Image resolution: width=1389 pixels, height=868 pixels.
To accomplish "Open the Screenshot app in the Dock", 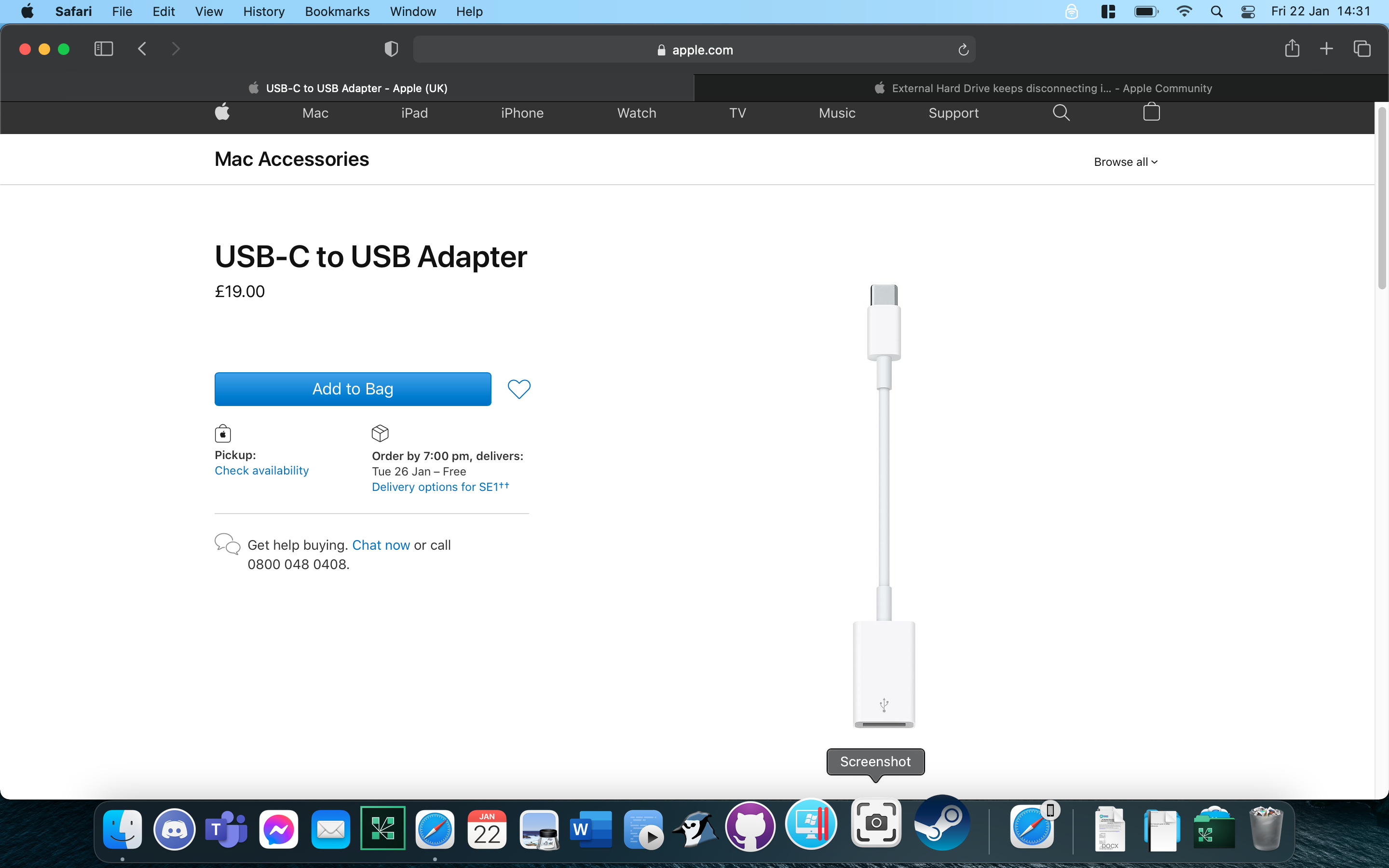I will pyautogui.click(x=875, y=822).
